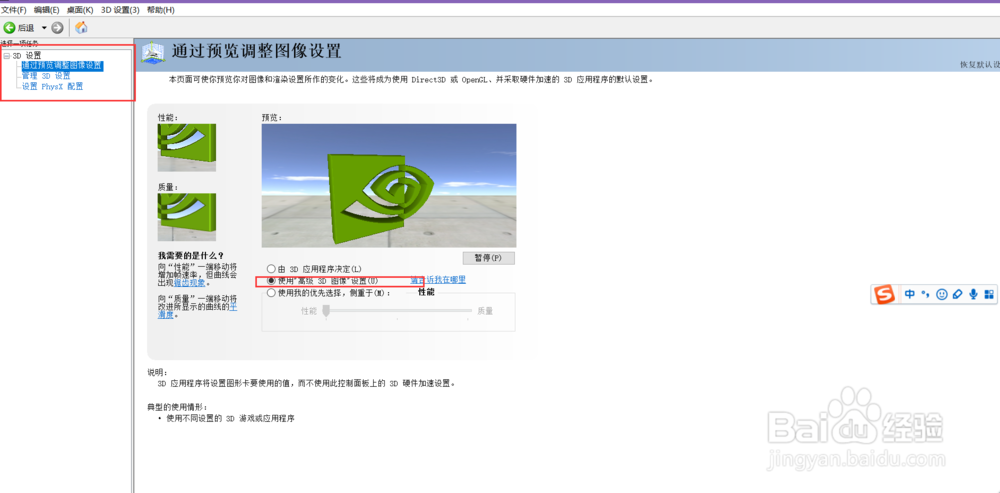Click the 我需要的是什么？ heading text
The image size is (1000, 493).
point(191,256)
